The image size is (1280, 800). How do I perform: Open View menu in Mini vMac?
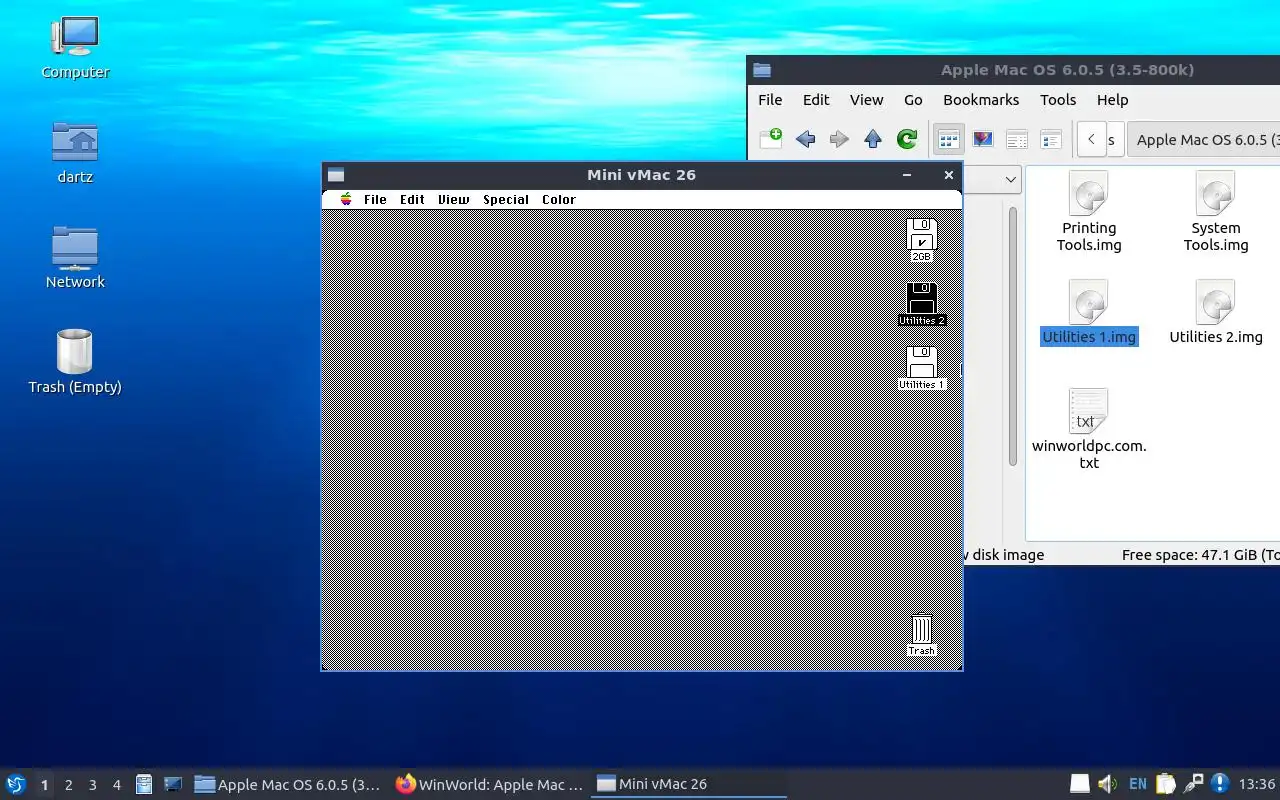click(453, 199)
